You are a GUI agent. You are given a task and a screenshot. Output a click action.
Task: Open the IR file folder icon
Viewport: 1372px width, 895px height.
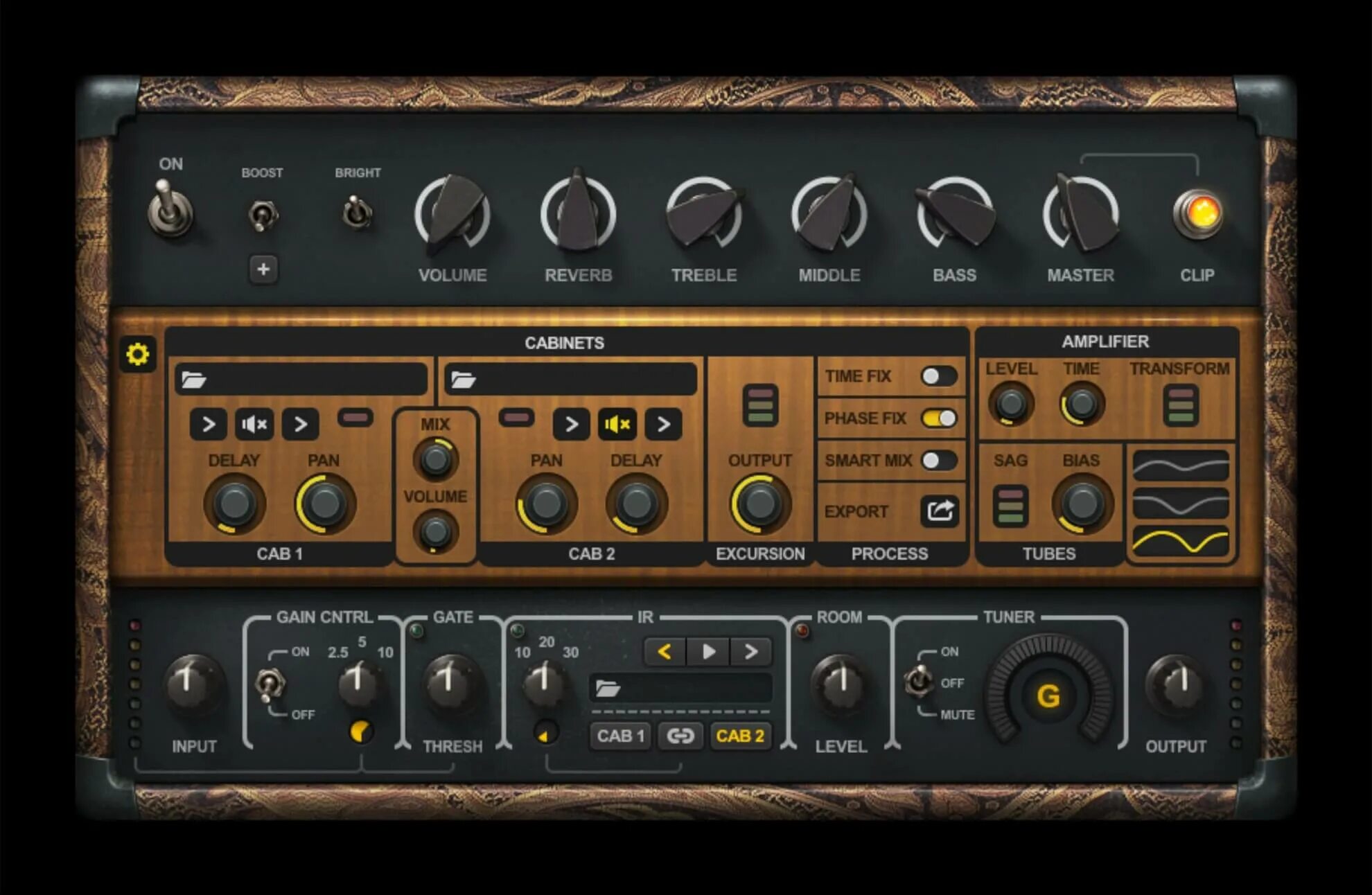pos(608,689)
